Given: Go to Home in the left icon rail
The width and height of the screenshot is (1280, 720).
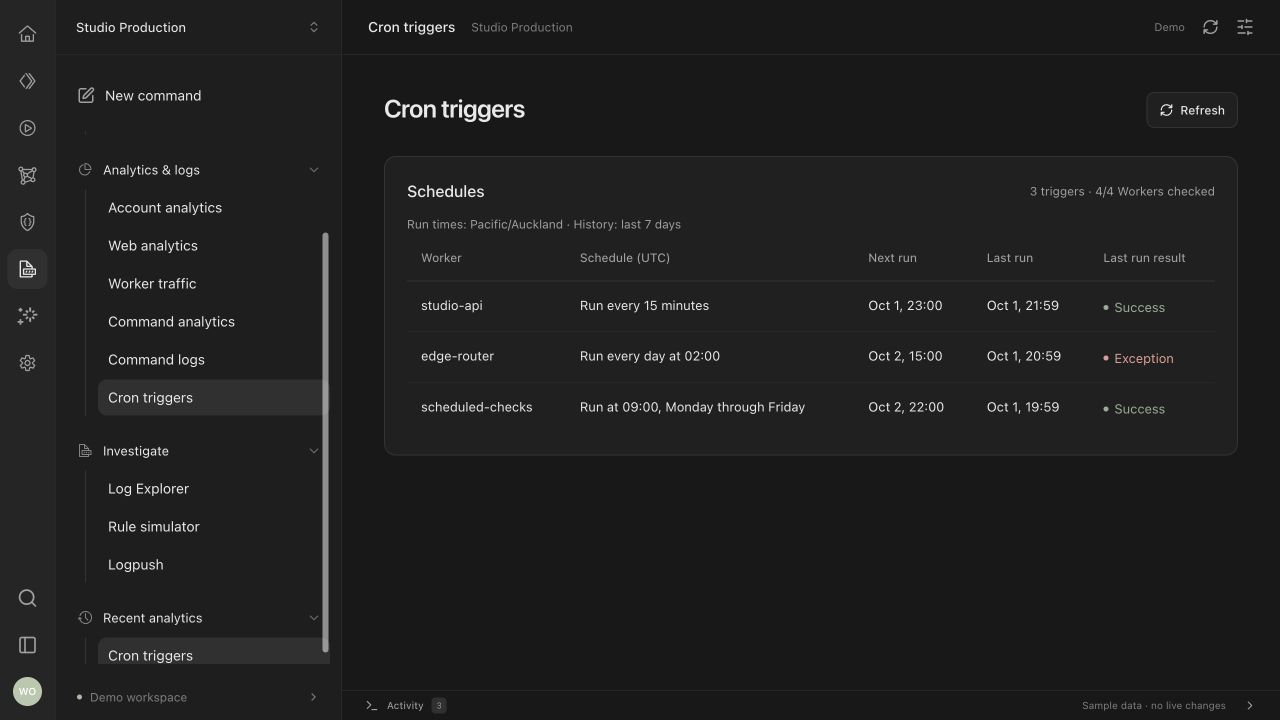Looking at the screenshot, I should [27, 34].
